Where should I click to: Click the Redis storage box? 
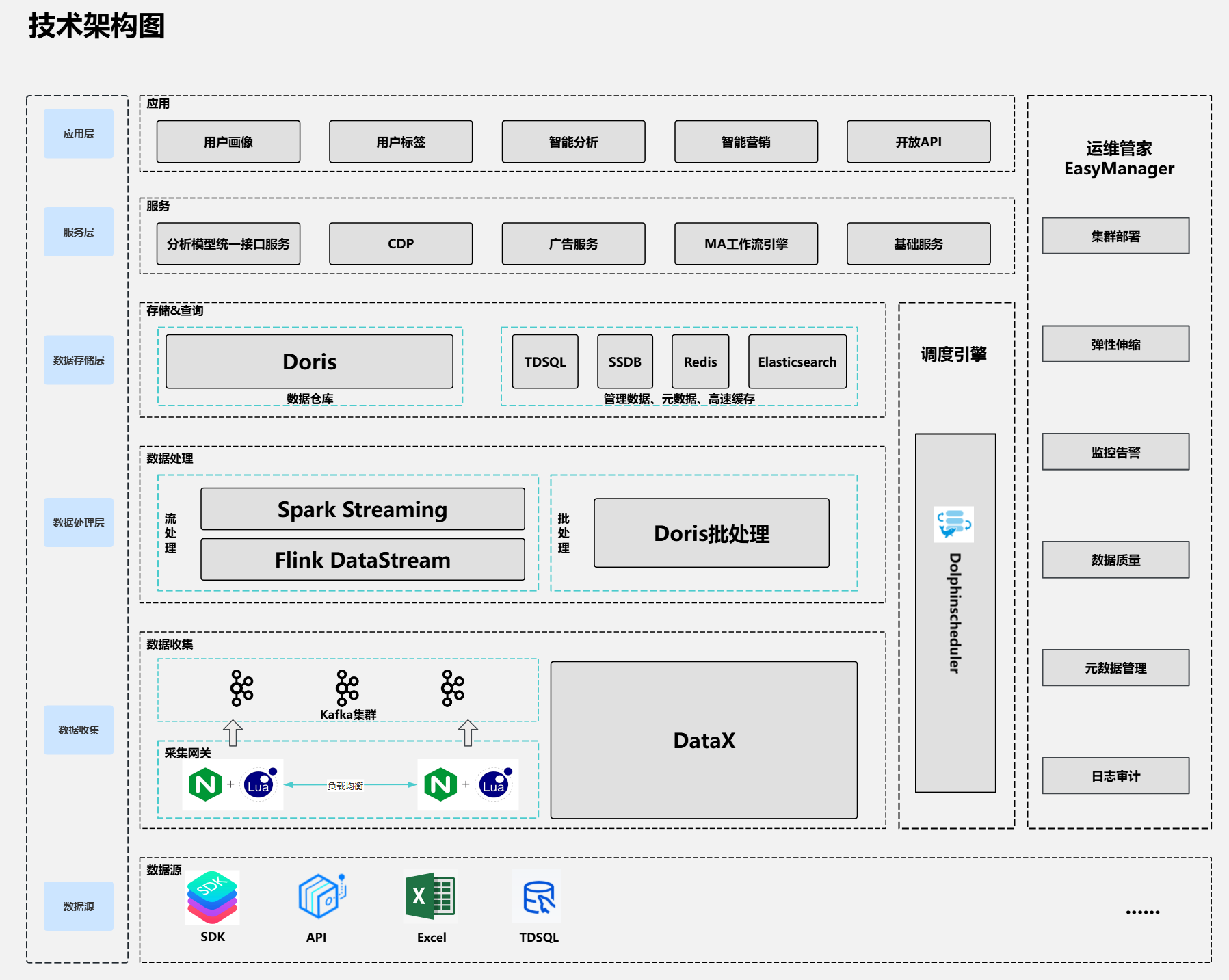(700, 361)
